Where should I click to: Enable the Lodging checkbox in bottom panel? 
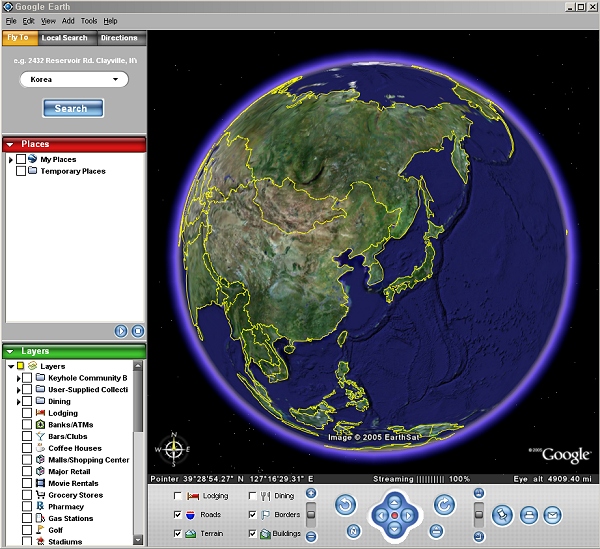178,496
